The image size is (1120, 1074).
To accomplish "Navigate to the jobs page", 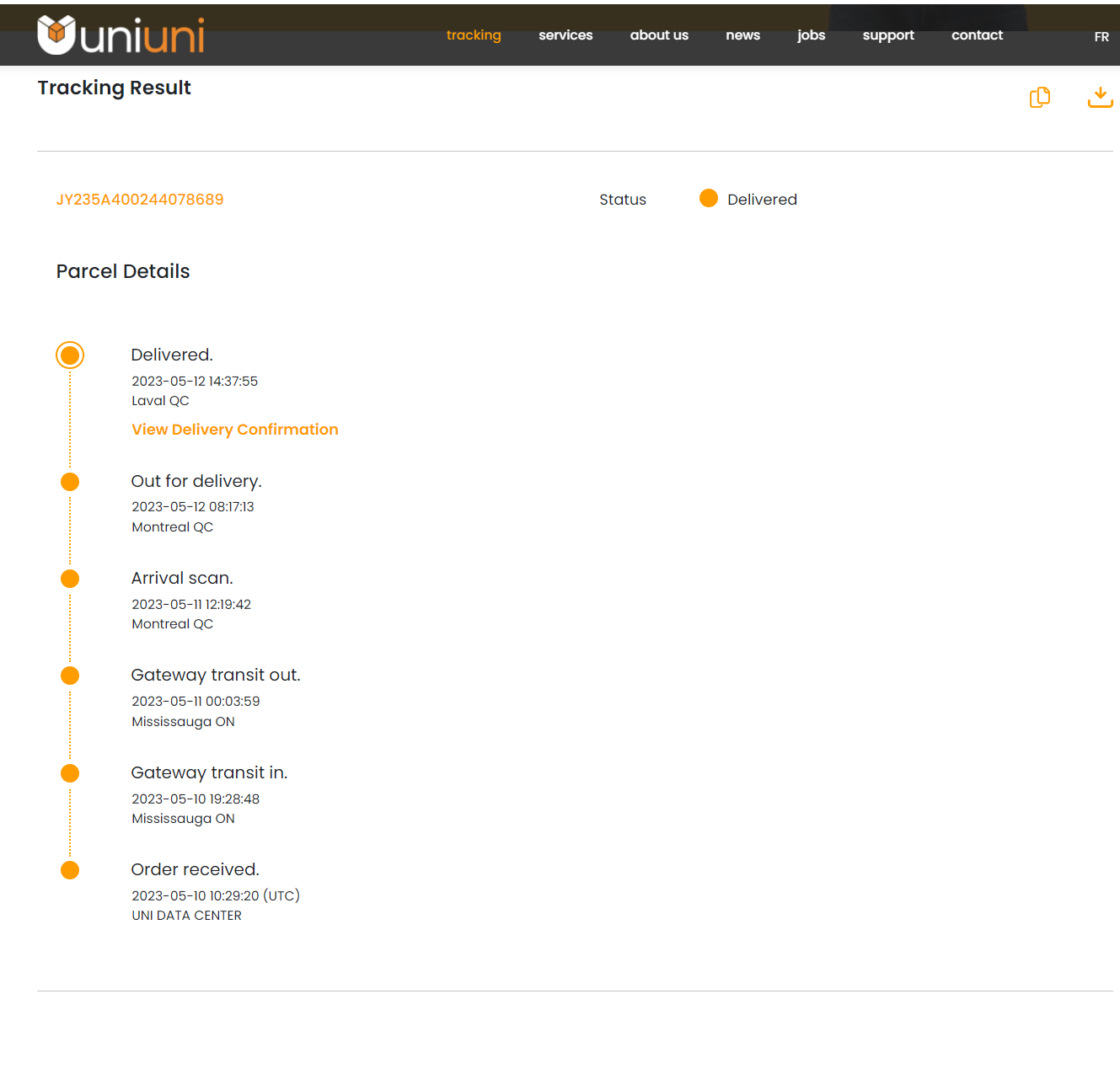I will (811, 35).
